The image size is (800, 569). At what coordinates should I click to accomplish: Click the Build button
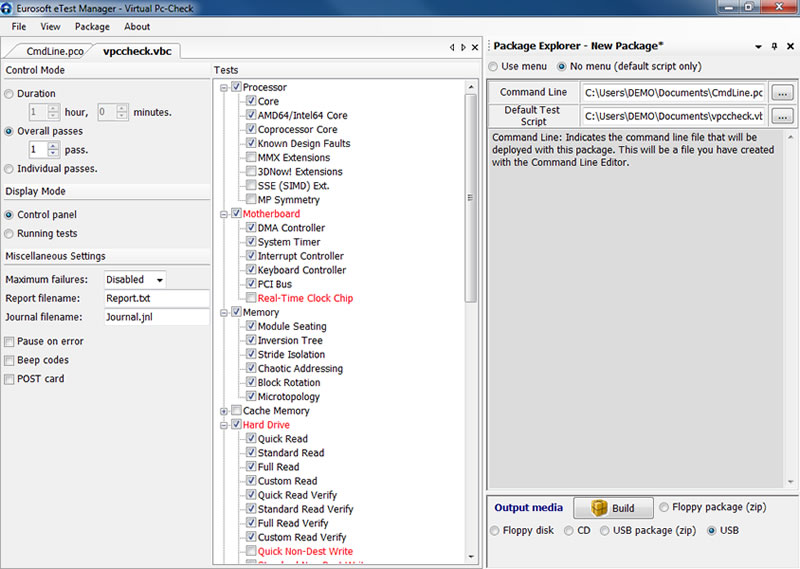click(x=613, y=508)
